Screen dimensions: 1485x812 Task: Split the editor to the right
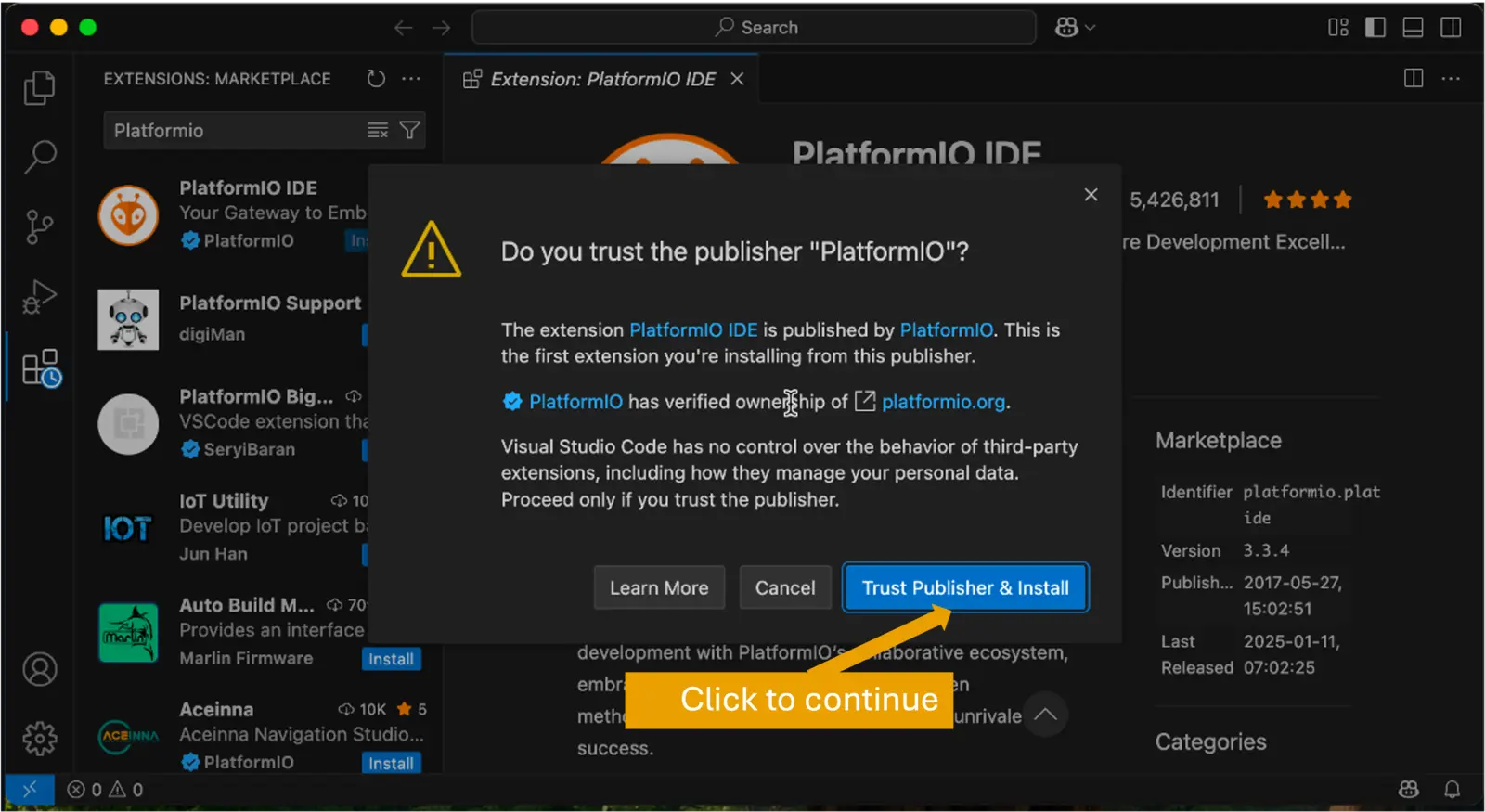pyautogui.click(x=1414, y=79)
